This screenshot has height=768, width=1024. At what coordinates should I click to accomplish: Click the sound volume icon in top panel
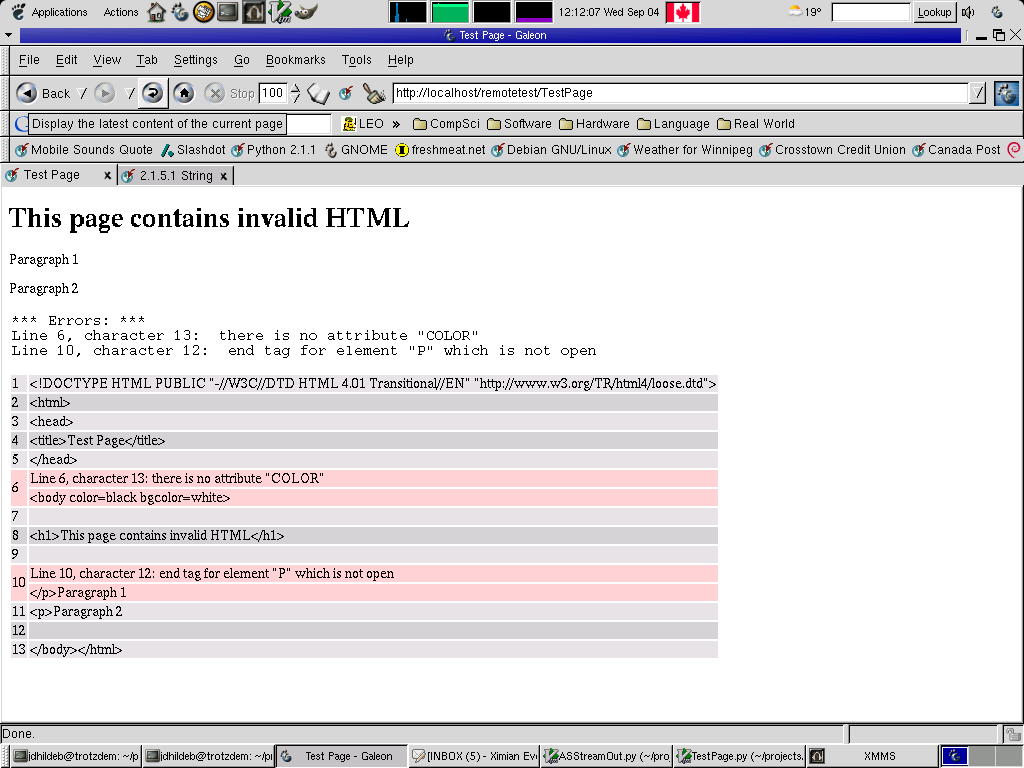click(x=968, y=12)
